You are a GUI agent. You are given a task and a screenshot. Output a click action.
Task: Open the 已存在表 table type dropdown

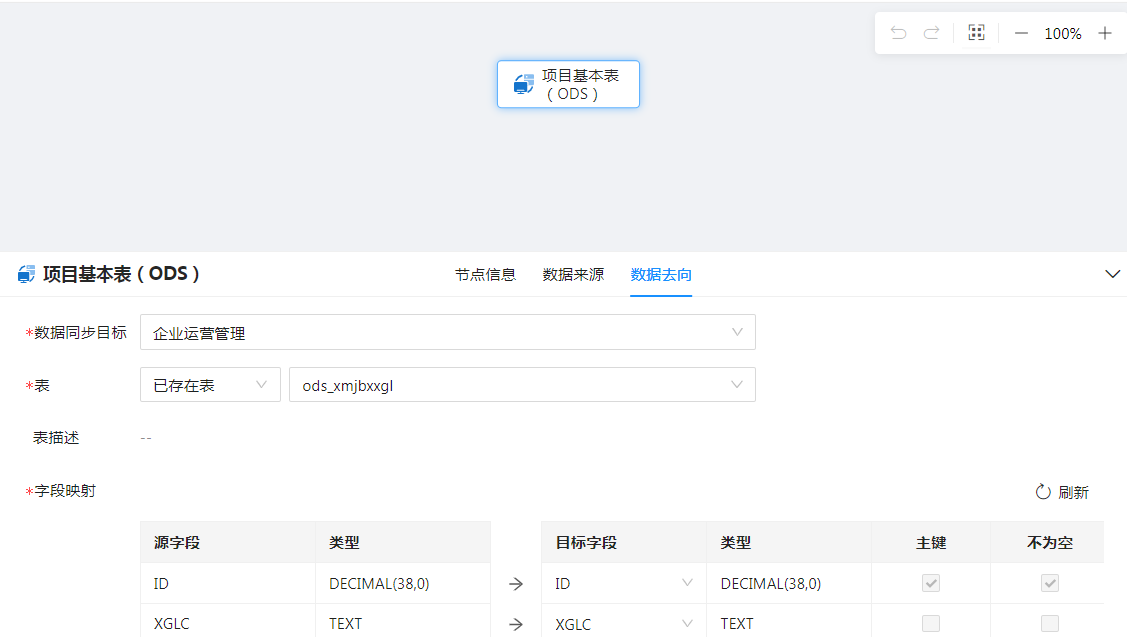210,385
